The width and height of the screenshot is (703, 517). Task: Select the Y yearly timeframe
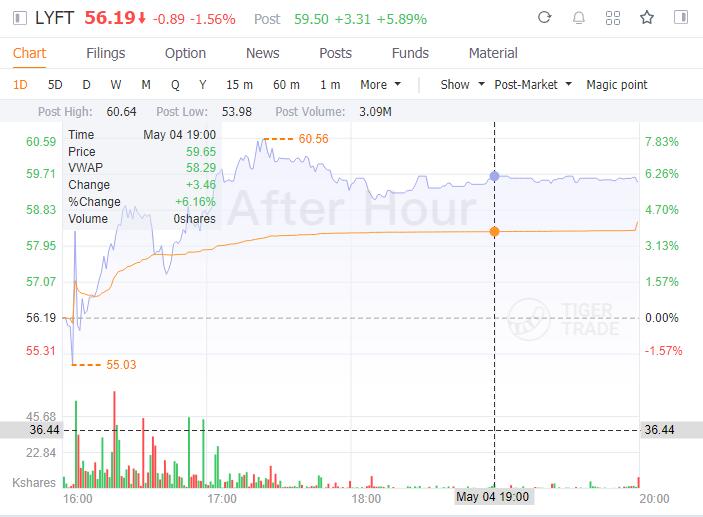pos(203,85)
